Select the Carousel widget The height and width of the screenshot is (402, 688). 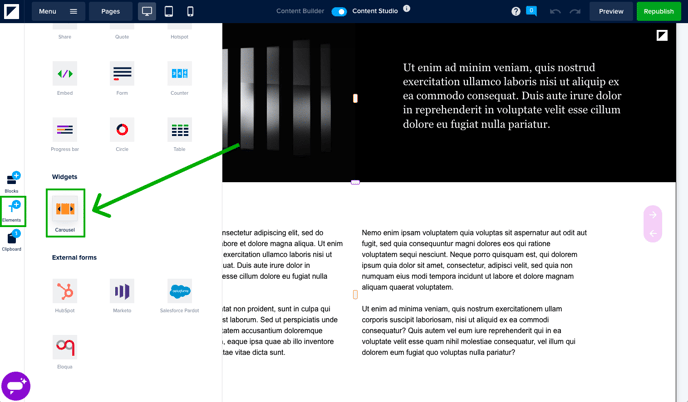pyautogui.click(x=65, y=211)
